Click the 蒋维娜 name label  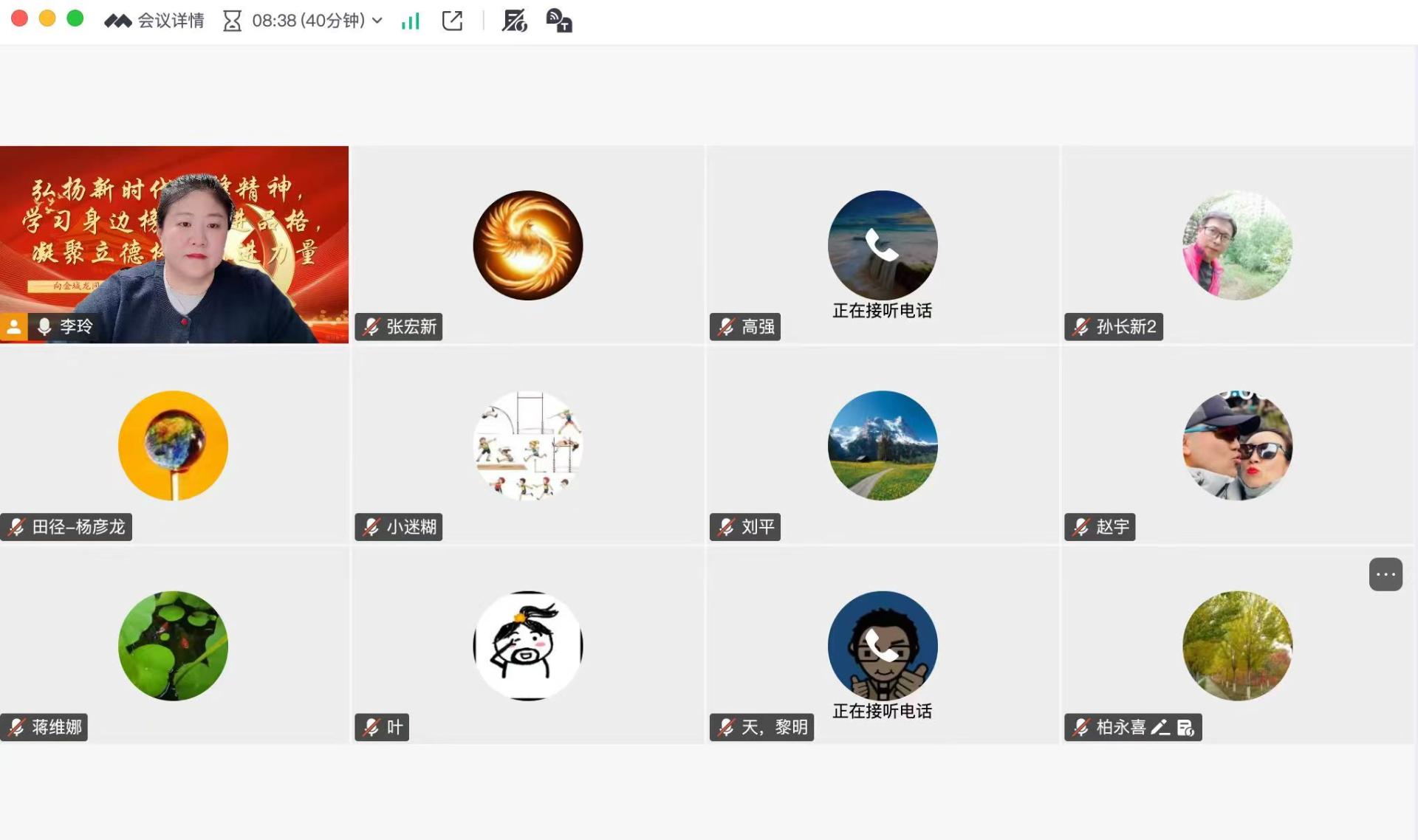56,728
